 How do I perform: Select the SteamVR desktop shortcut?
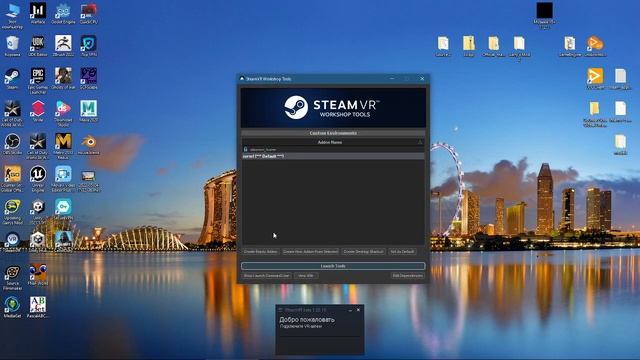point(12,242)
